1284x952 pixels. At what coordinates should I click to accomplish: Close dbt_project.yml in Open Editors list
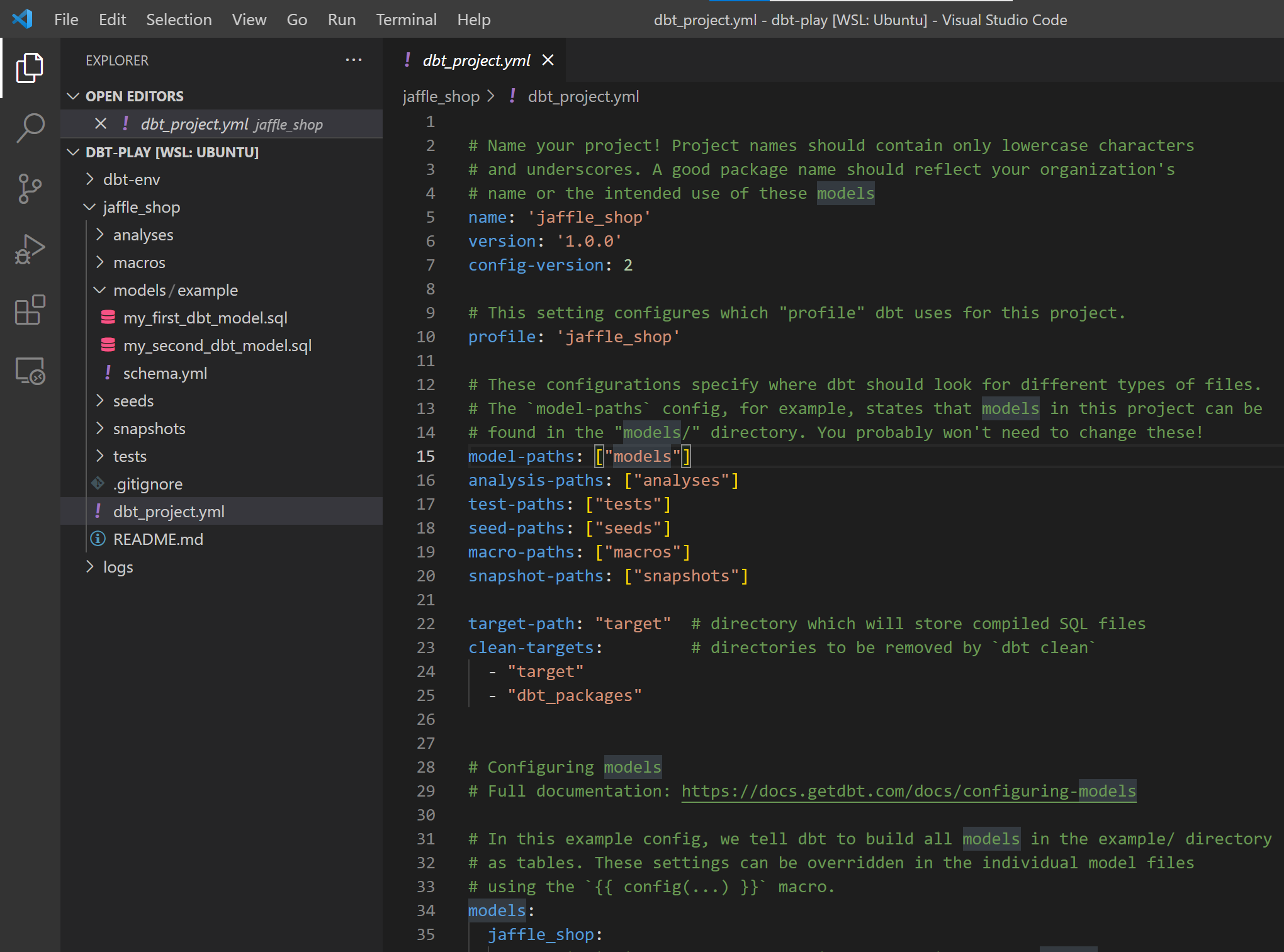pyautogui.click(x=101, y=124)
